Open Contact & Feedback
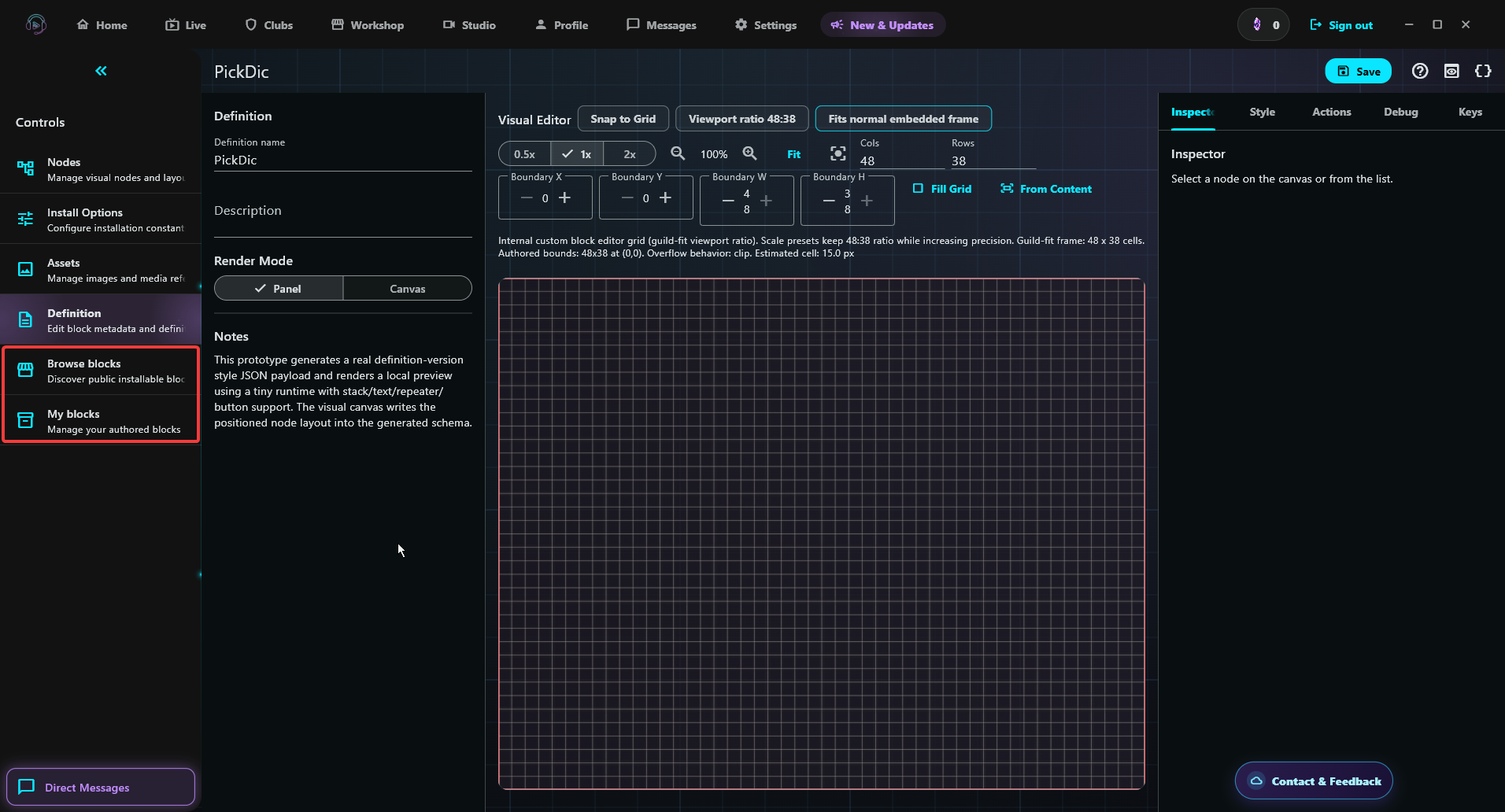 point(1314,781)
